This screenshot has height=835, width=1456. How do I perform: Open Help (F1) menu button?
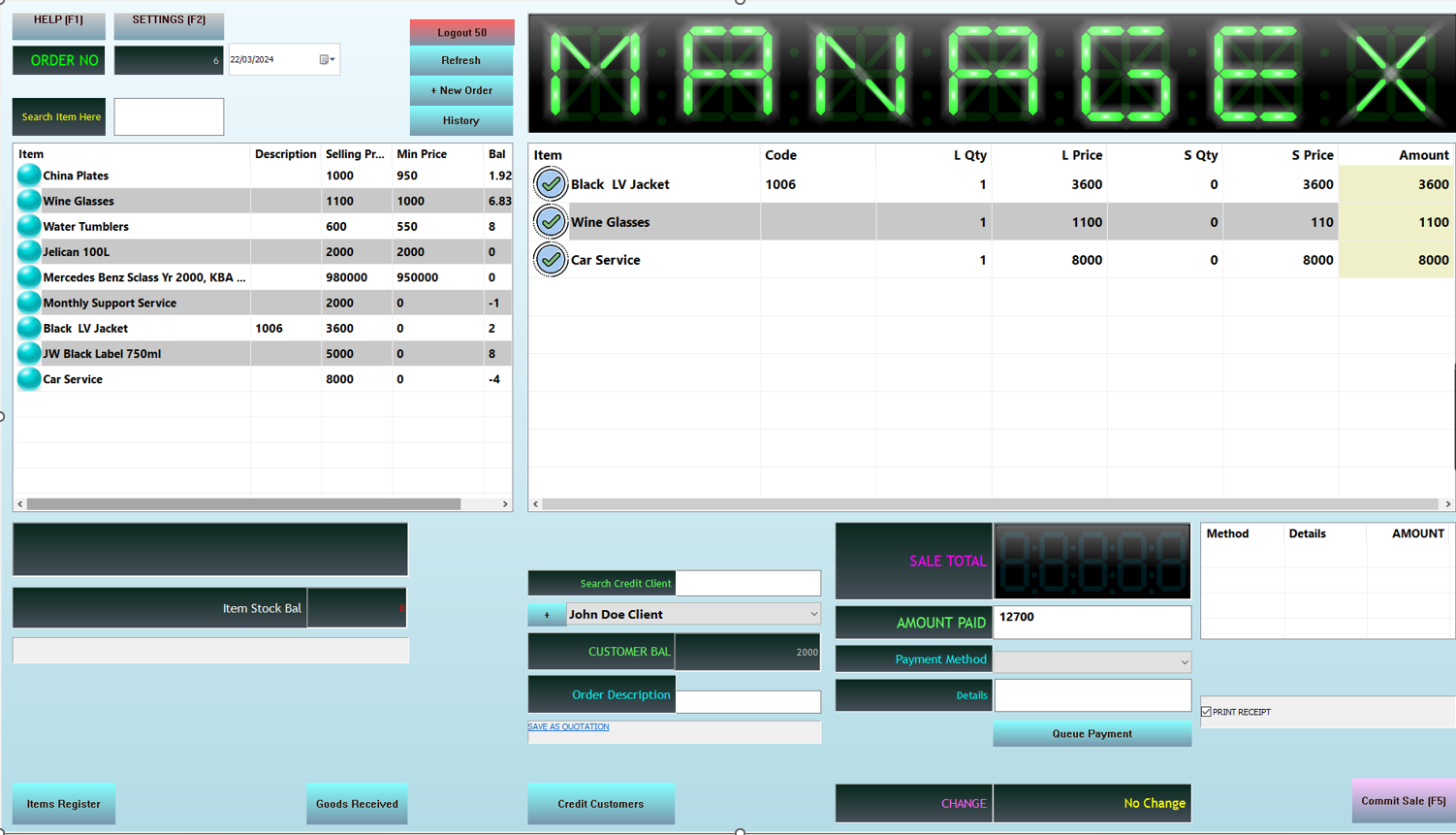click(x=58, y=21)
